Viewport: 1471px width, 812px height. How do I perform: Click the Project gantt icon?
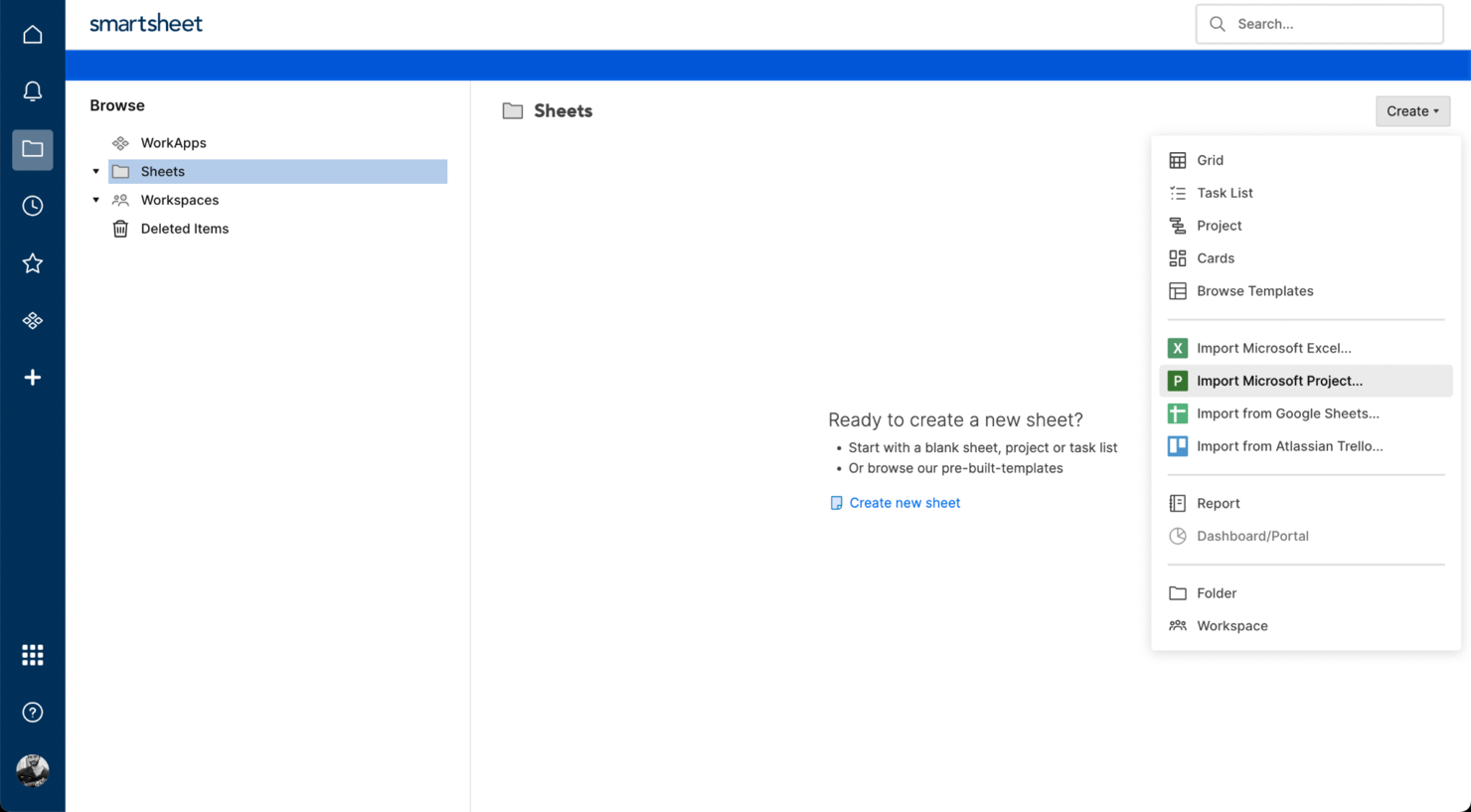coord(1178,226)
